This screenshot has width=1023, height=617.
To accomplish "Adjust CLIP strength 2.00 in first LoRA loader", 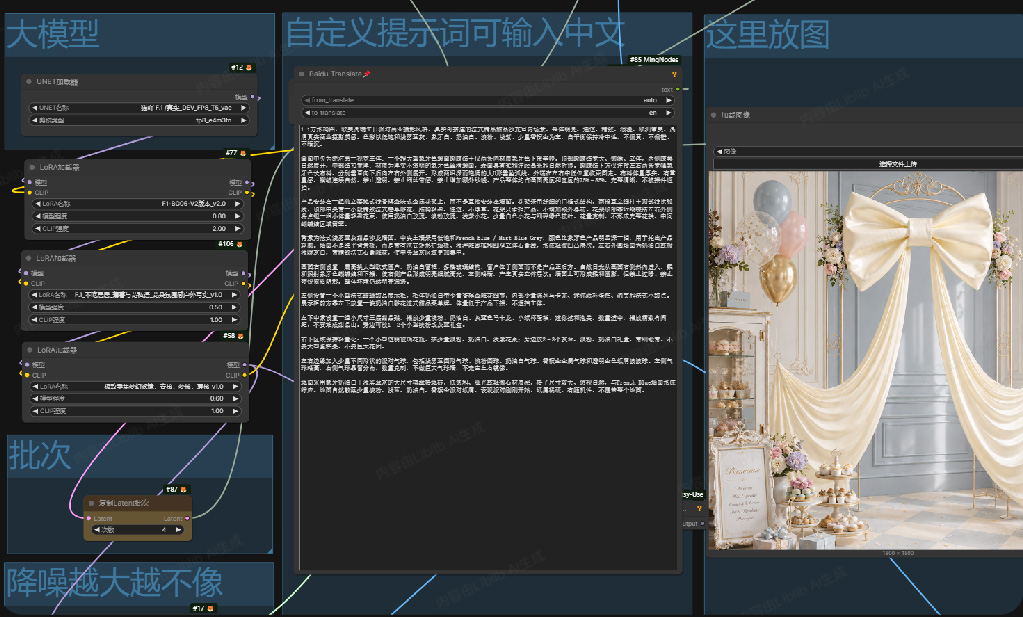I will point(137,228).
